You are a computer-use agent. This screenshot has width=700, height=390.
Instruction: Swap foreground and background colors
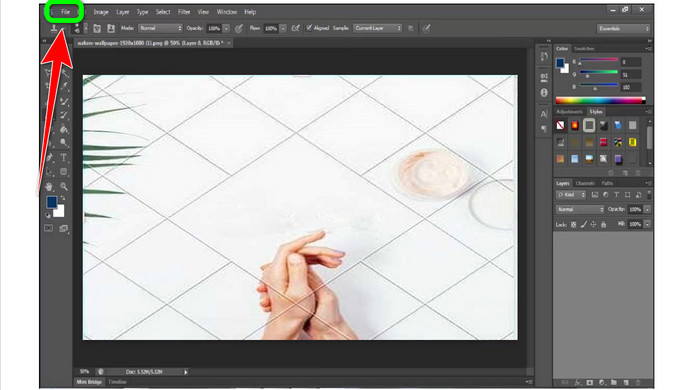click(x=63, y=198)
